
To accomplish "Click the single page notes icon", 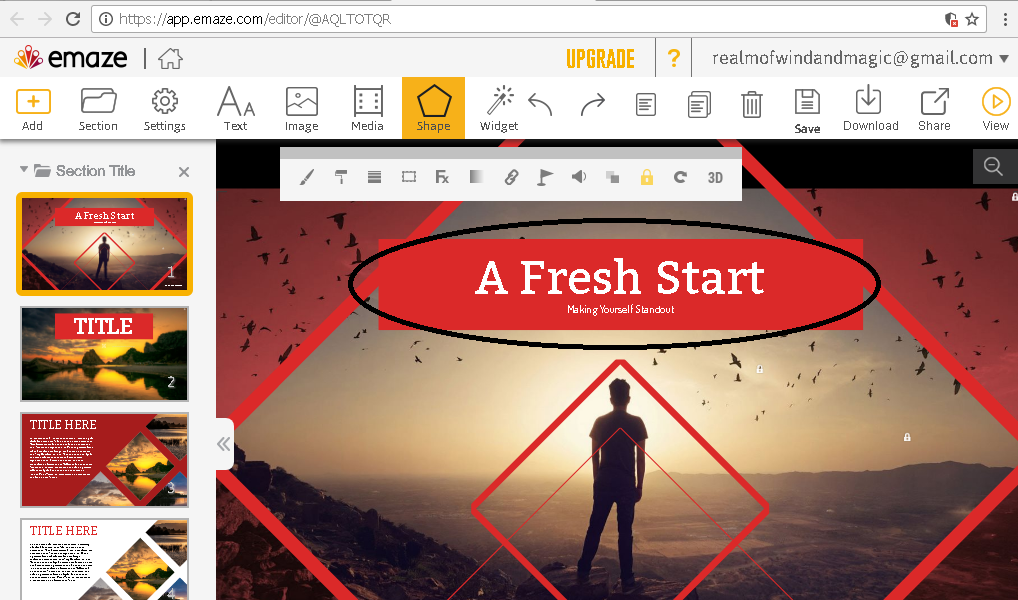I will (645, 105).
